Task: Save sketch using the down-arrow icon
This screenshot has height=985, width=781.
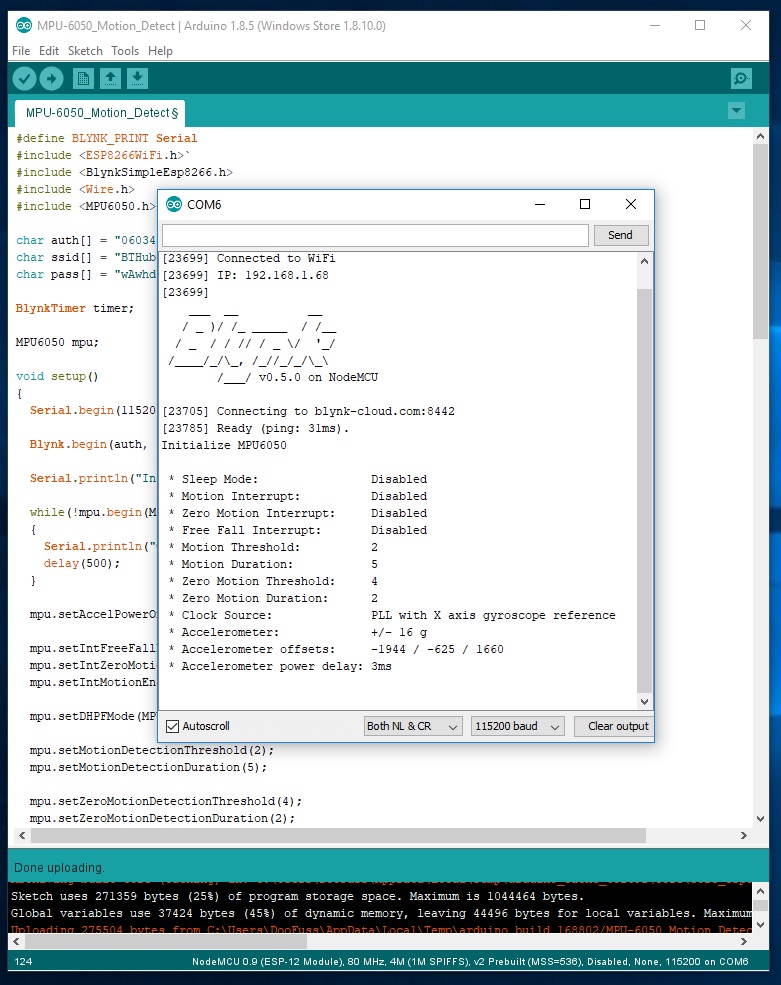Action: (138, 79)
